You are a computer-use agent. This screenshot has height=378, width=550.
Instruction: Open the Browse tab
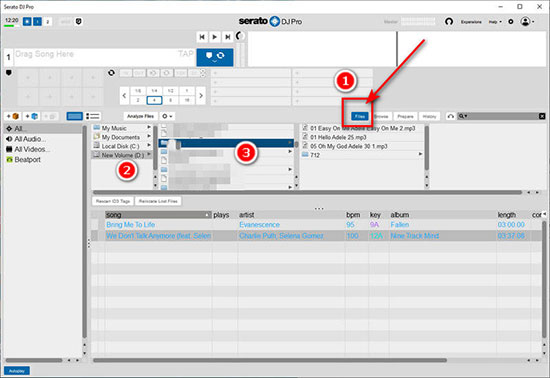pyautogui.click(x=381, y=116)
